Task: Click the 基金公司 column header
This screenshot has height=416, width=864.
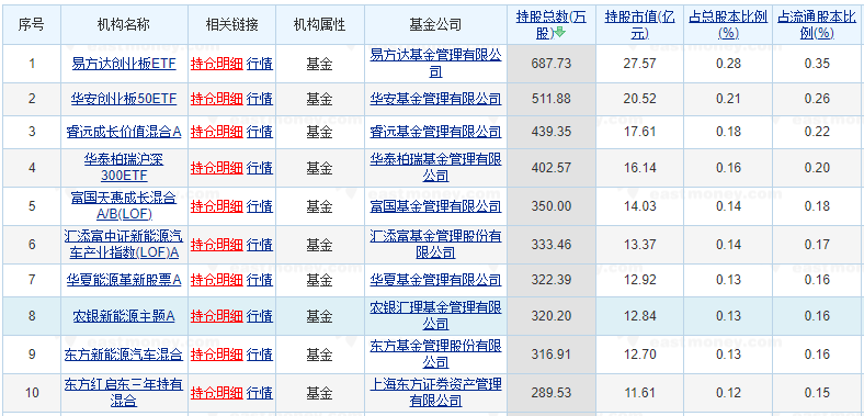Action: (x=435, y=25)
